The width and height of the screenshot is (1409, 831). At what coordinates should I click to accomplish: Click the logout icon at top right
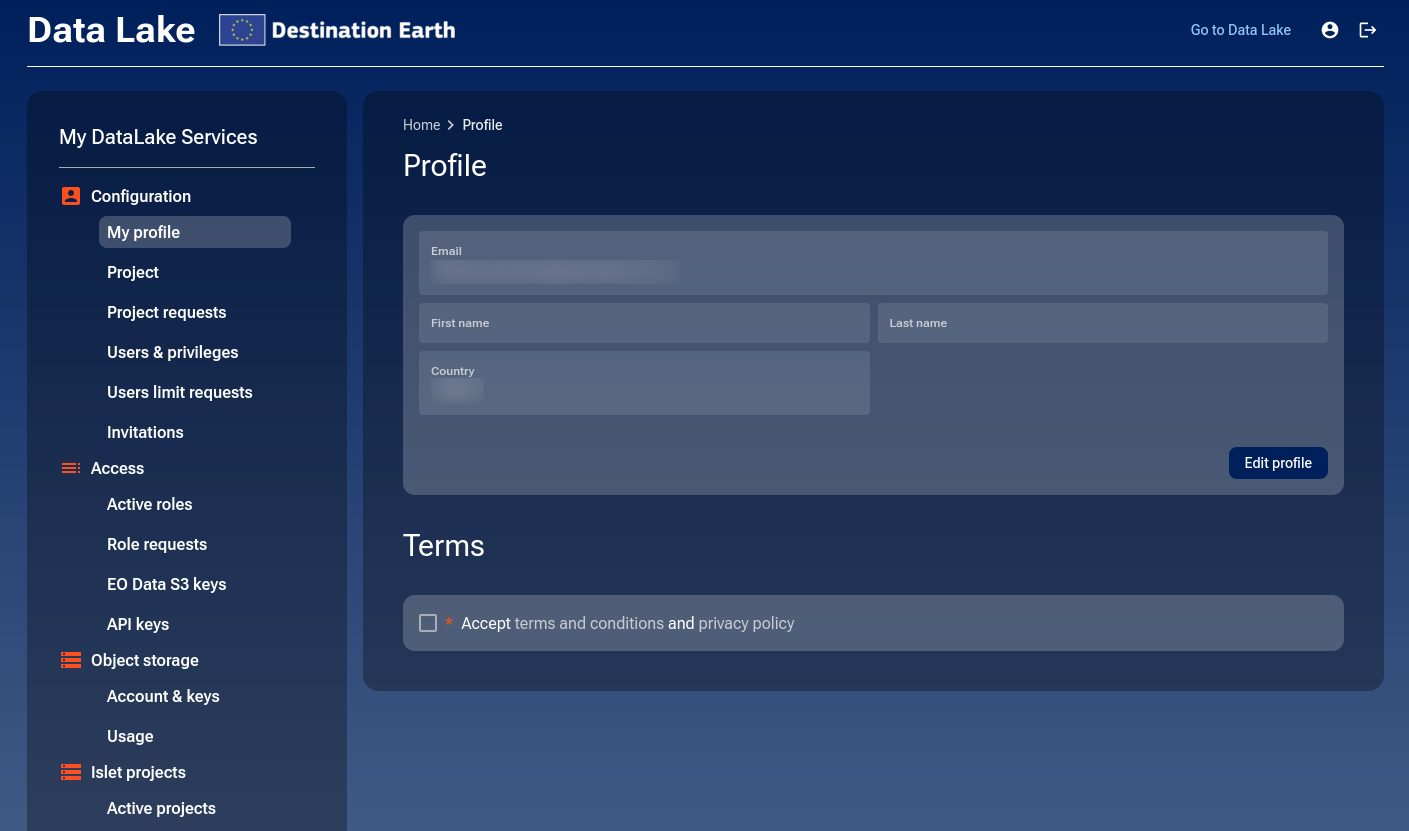[1368, 30]
